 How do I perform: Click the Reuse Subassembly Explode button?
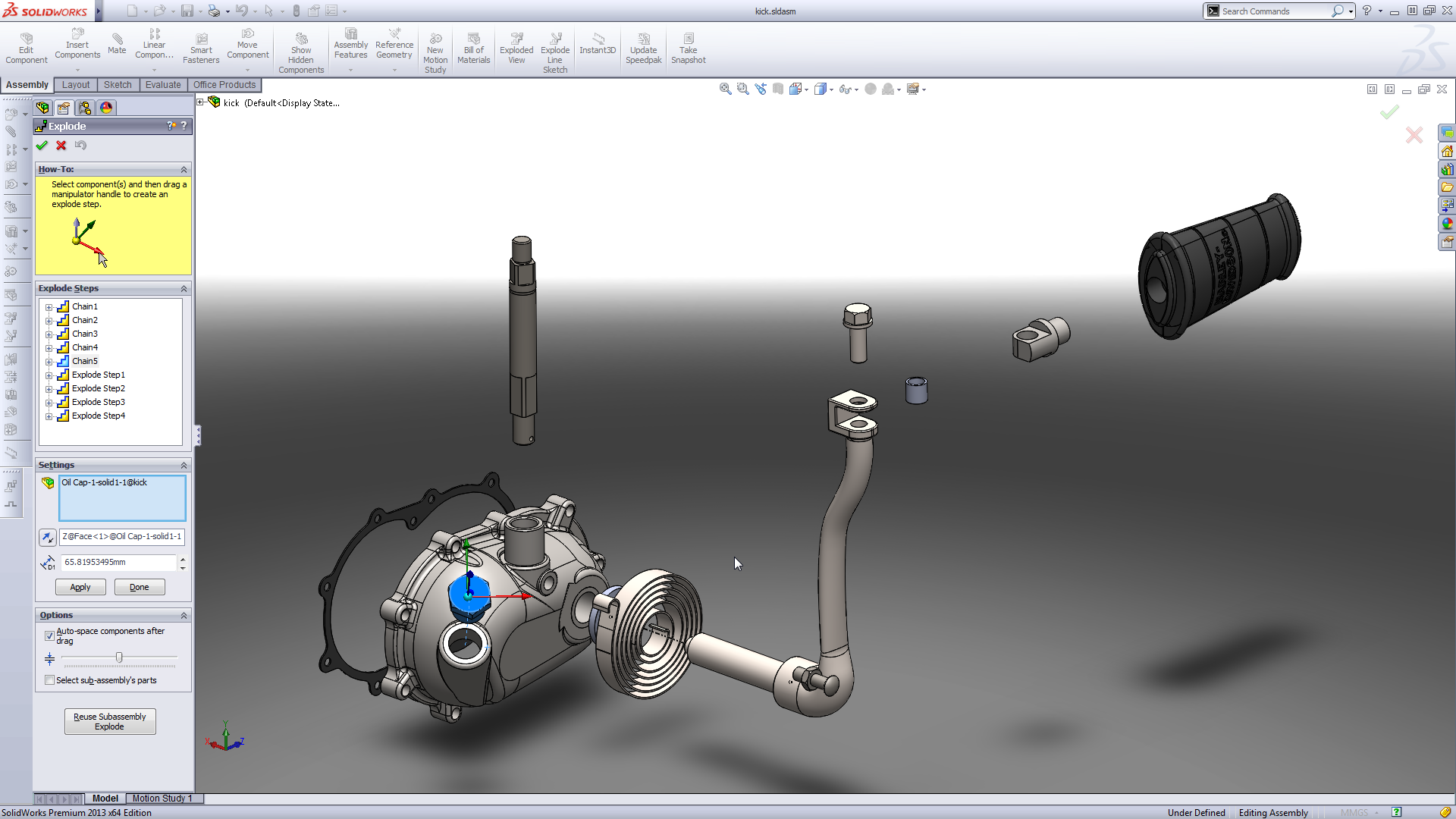click(x=109, y=721)
